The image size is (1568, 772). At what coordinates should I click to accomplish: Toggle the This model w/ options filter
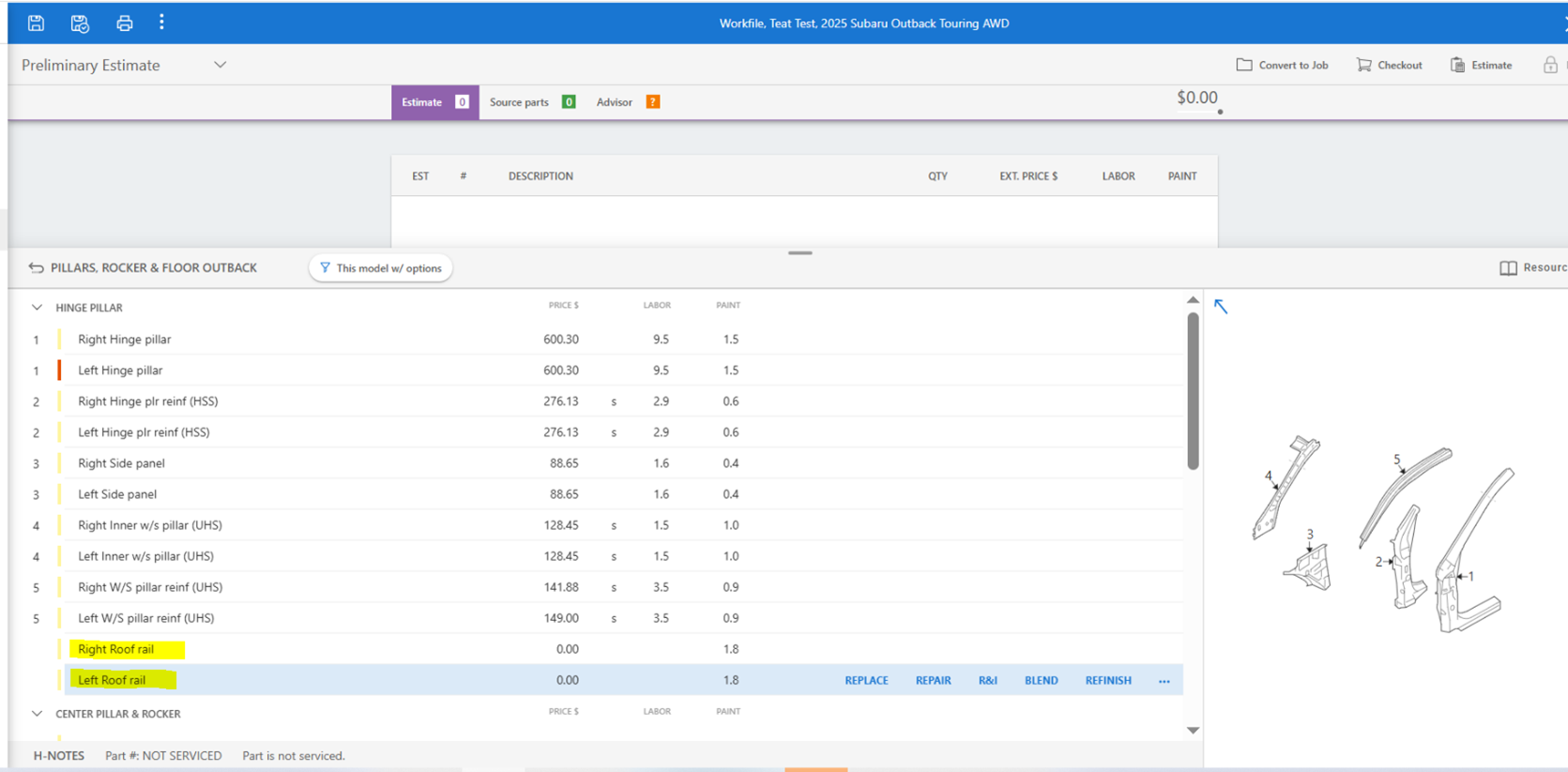pos(381,268)
